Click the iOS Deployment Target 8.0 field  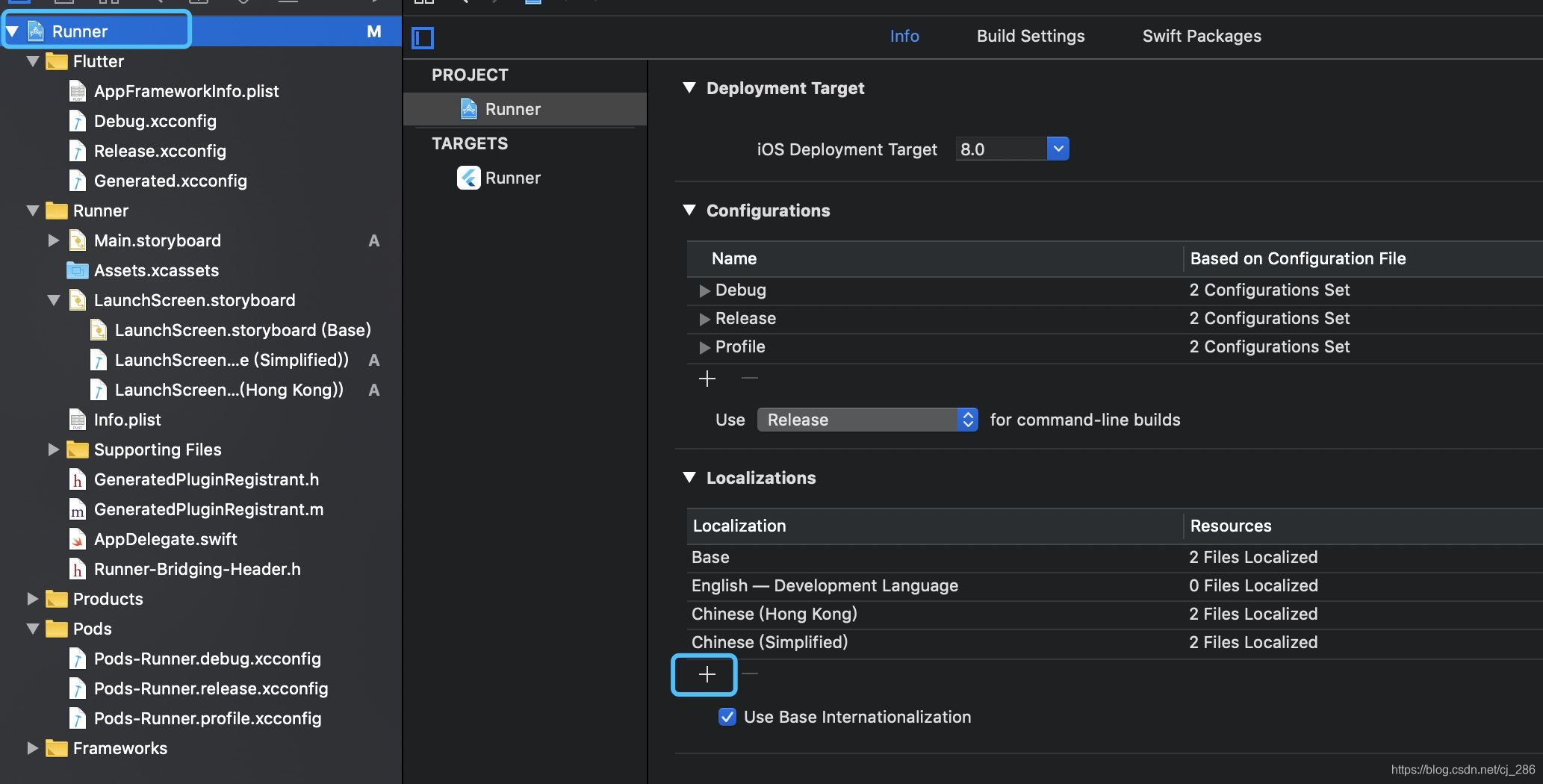[1001, 149]
